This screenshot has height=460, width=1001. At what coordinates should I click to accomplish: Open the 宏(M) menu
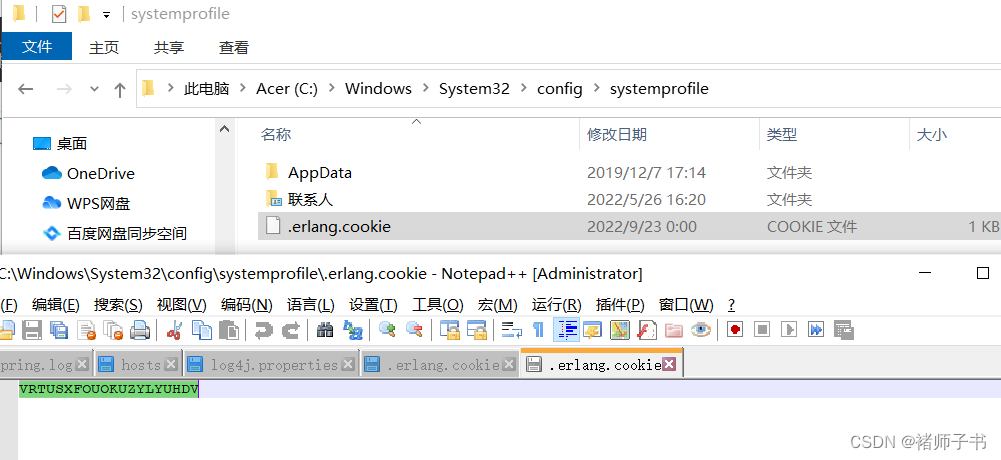tap(497, 304)
